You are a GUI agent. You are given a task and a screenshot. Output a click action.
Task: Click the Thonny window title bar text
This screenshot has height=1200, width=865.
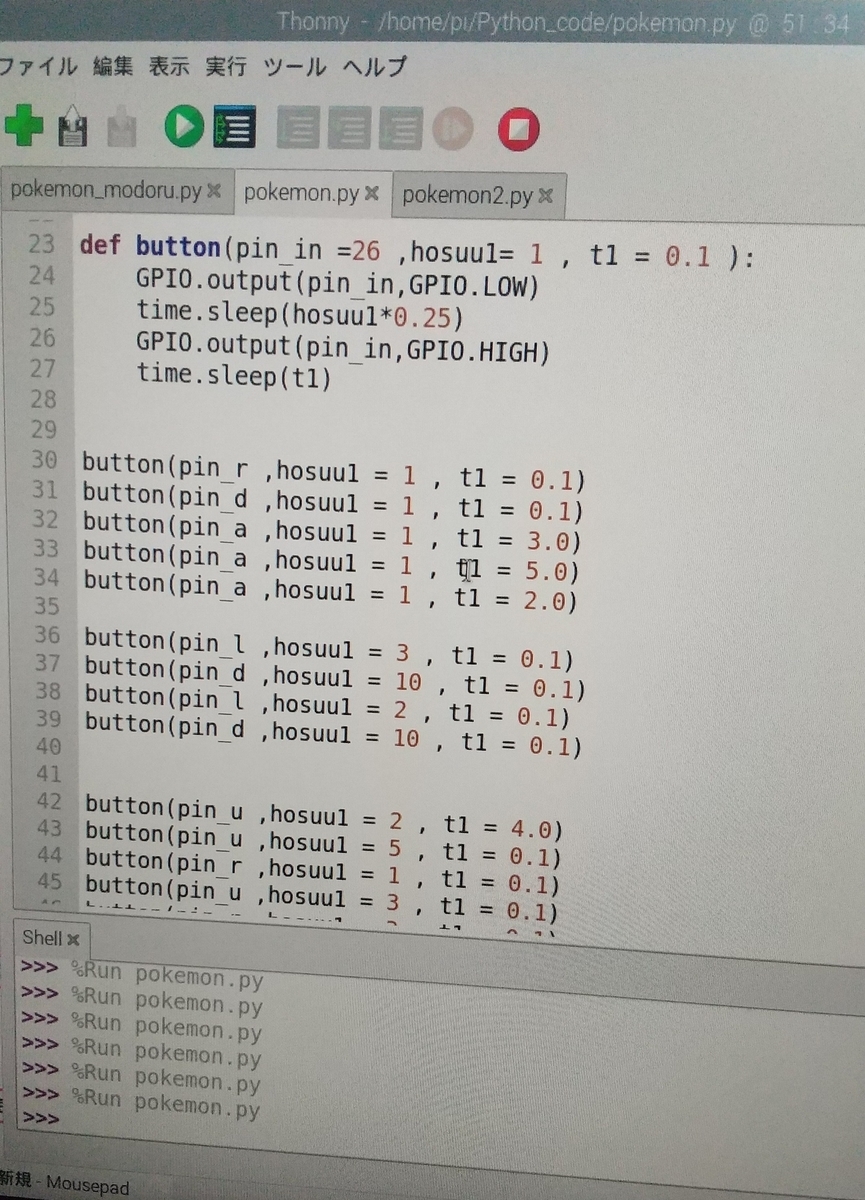563,21
